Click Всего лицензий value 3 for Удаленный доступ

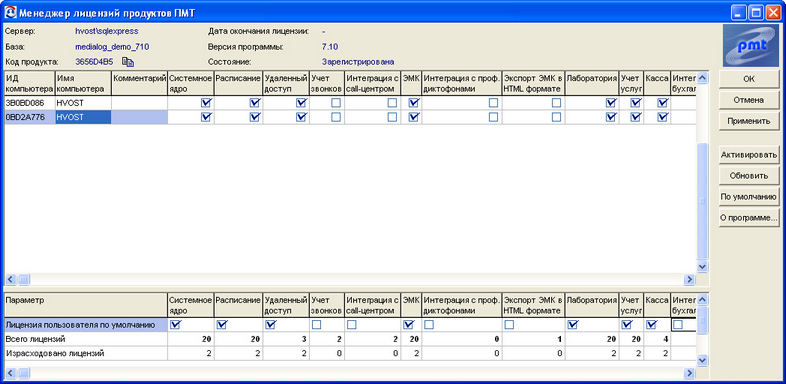tap(286, 339)
